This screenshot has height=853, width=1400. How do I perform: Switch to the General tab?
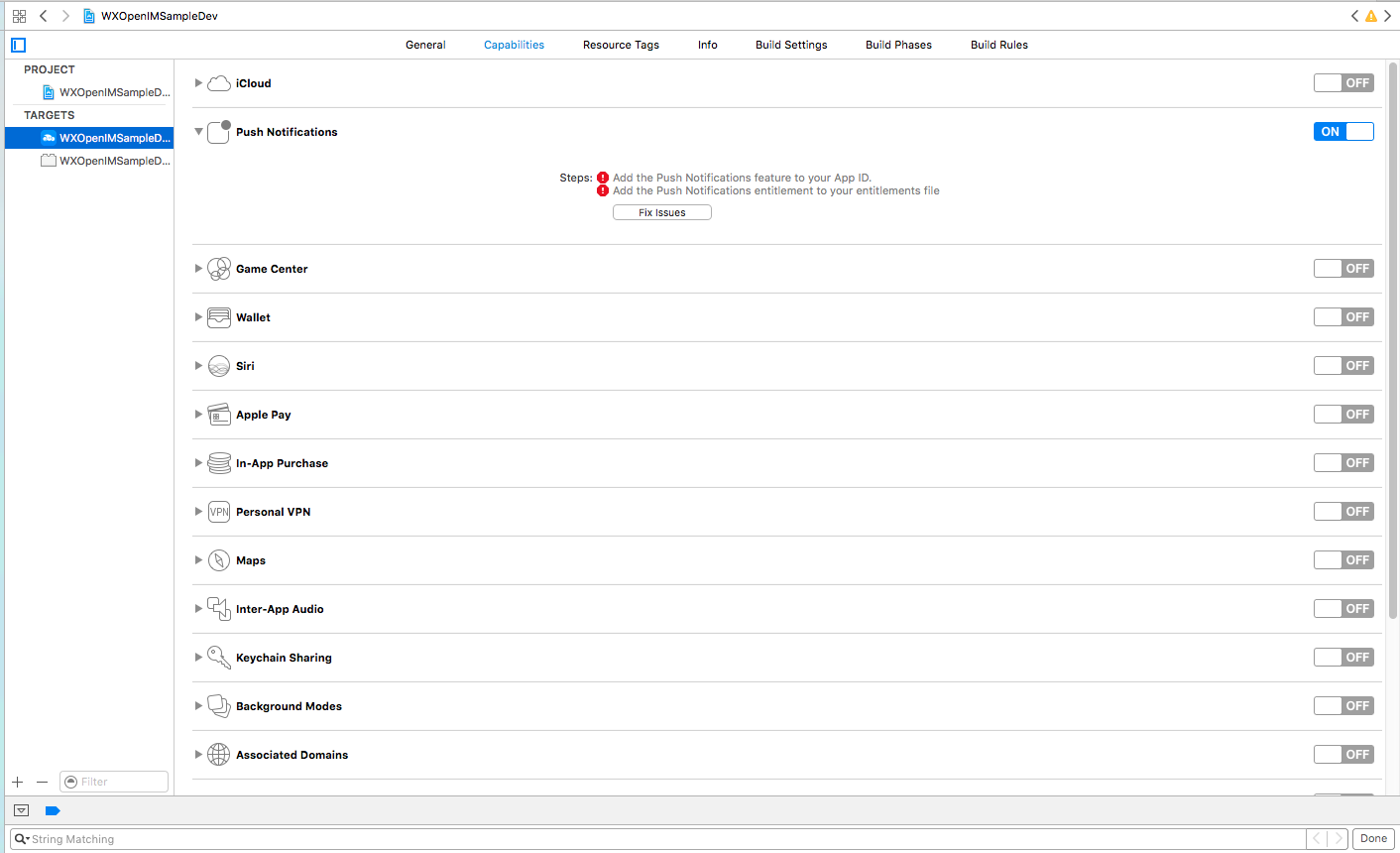(425, 45)
